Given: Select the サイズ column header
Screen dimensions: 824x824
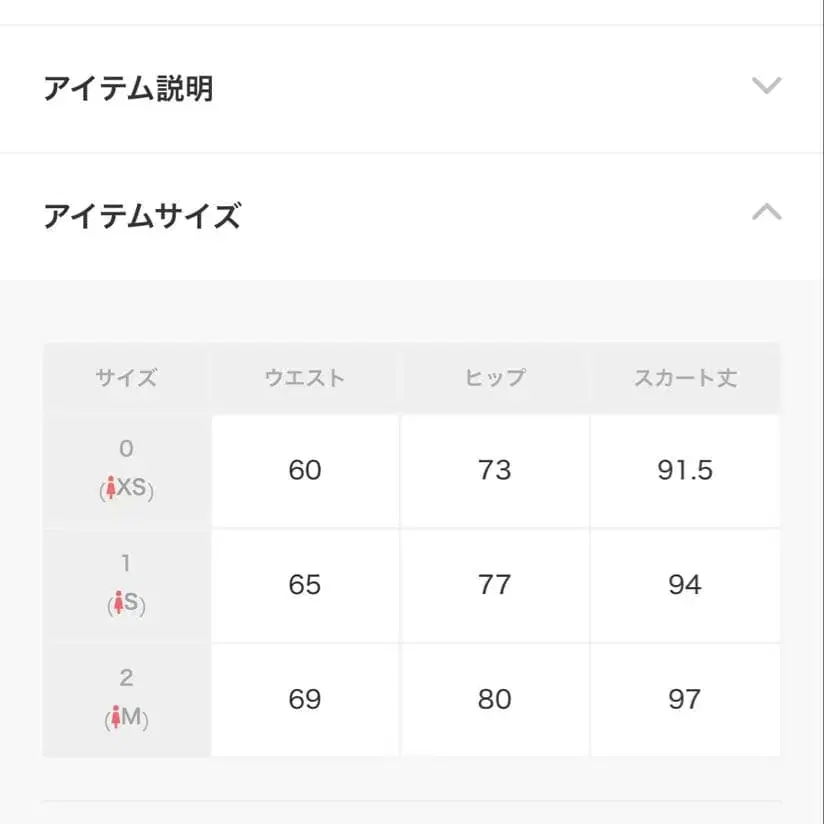Looking at the screenshot, I should 126,377.
